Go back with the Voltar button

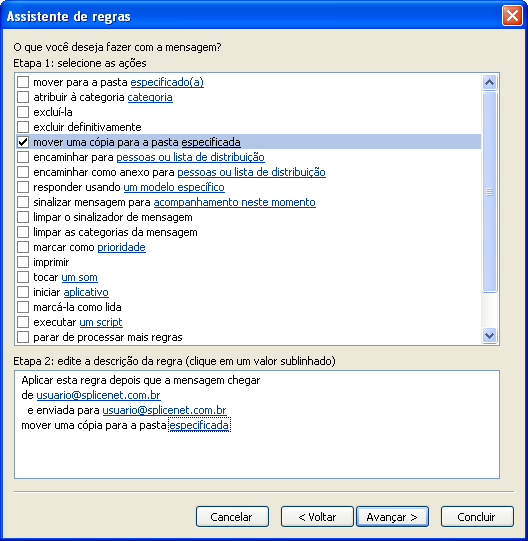point(317,517)
